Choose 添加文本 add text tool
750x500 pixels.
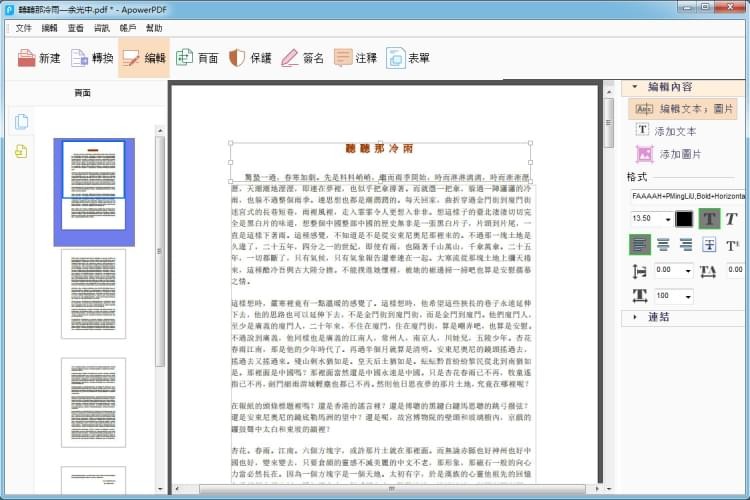(x=665, y=131)
